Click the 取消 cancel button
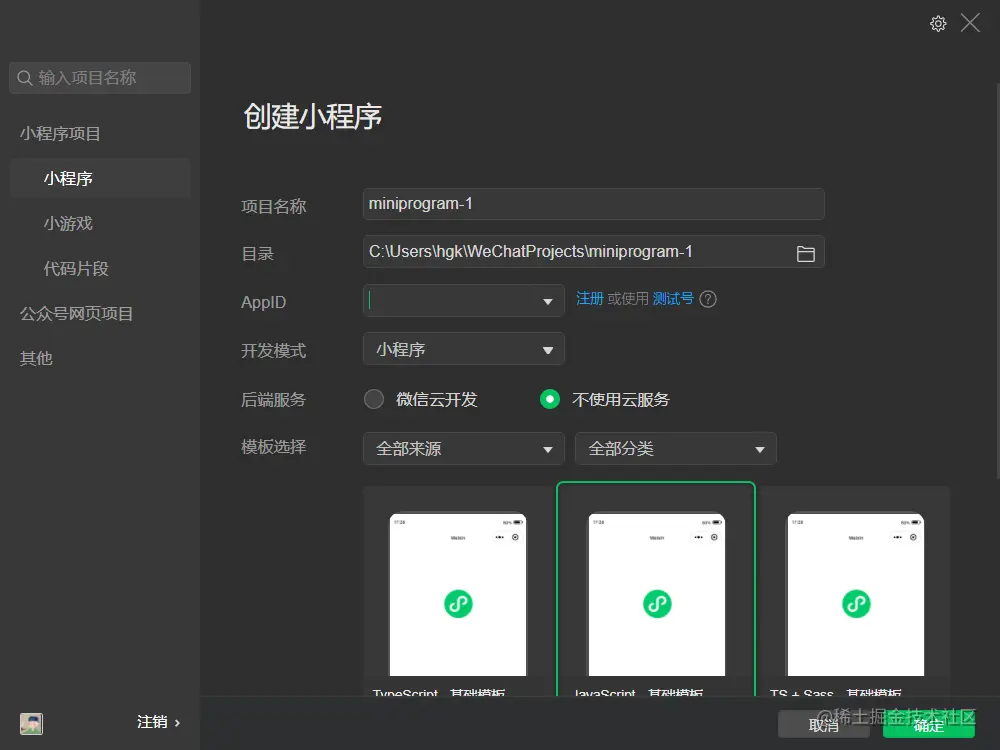The height and width of the screenshot is (750, 1000). click(823, 725)
